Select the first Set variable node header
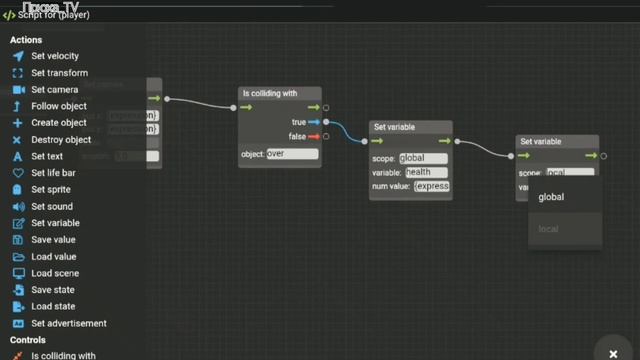Image resolution: width=640 pixels, height=360 pixels. [x=411, y=127]
